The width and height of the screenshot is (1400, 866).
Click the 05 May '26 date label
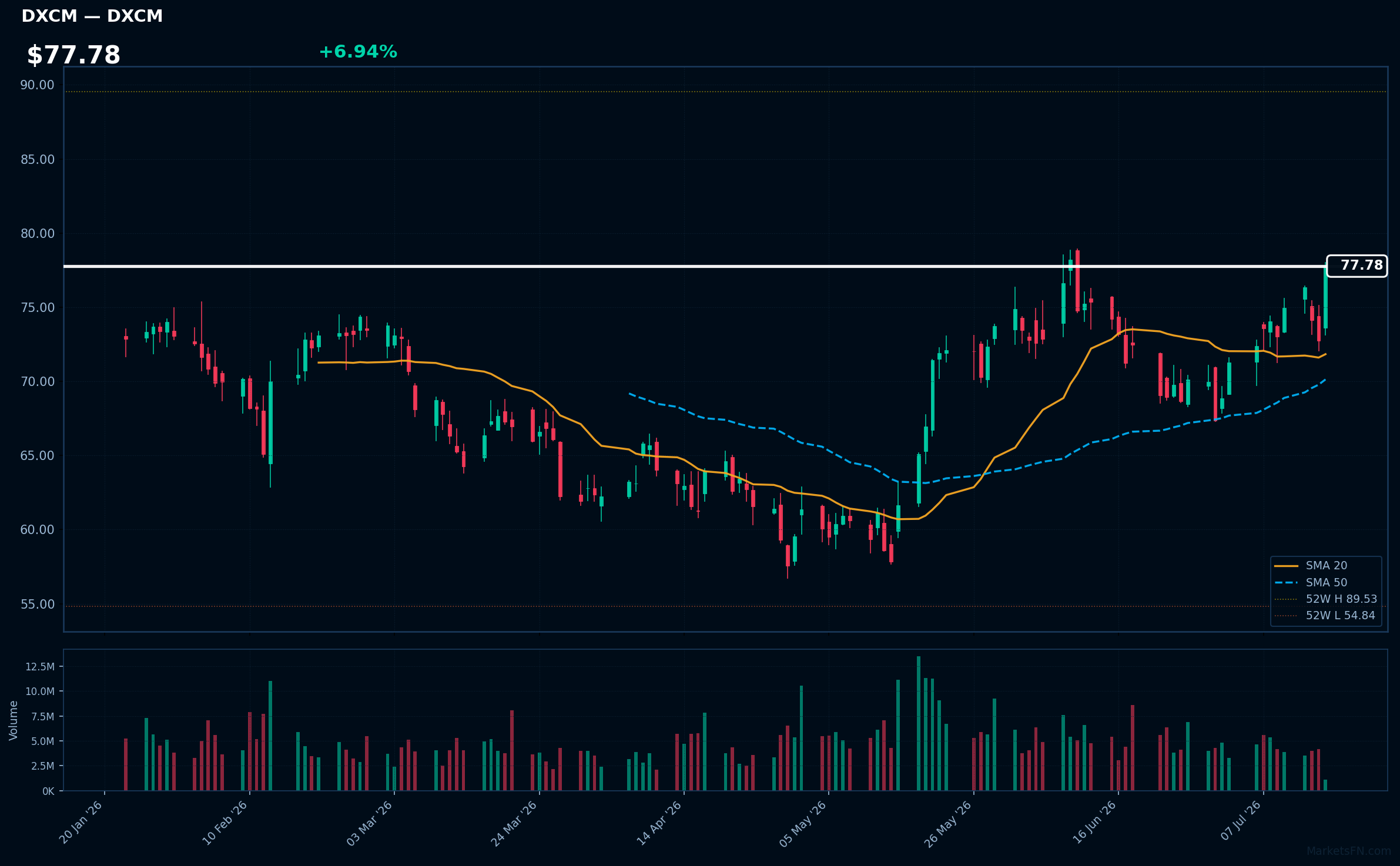pyautogui.click(x=803, y=823)
